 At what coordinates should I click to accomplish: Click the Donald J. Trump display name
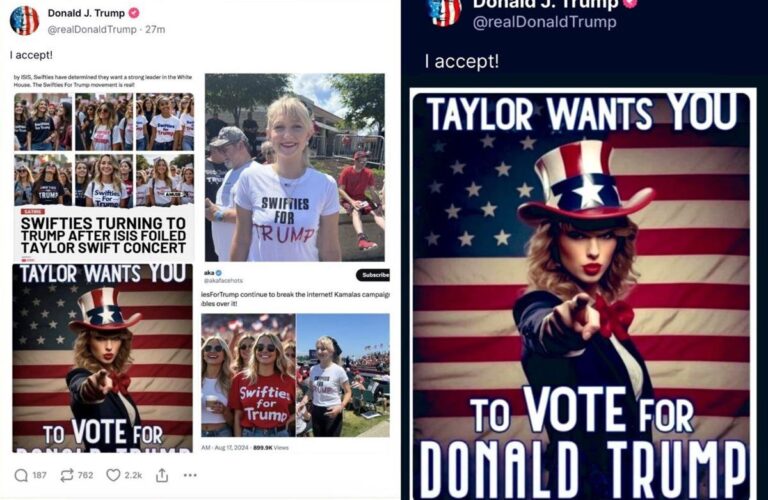[86, 13]
